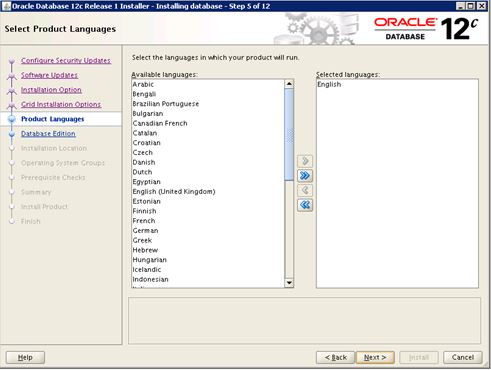Select German in Available languages

pyautogui.click(x=208, y=230)
